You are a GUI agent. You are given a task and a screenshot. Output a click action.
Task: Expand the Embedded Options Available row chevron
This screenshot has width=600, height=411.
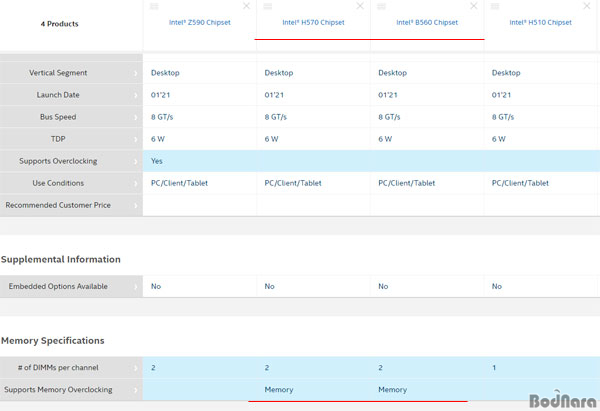[135, 287]
